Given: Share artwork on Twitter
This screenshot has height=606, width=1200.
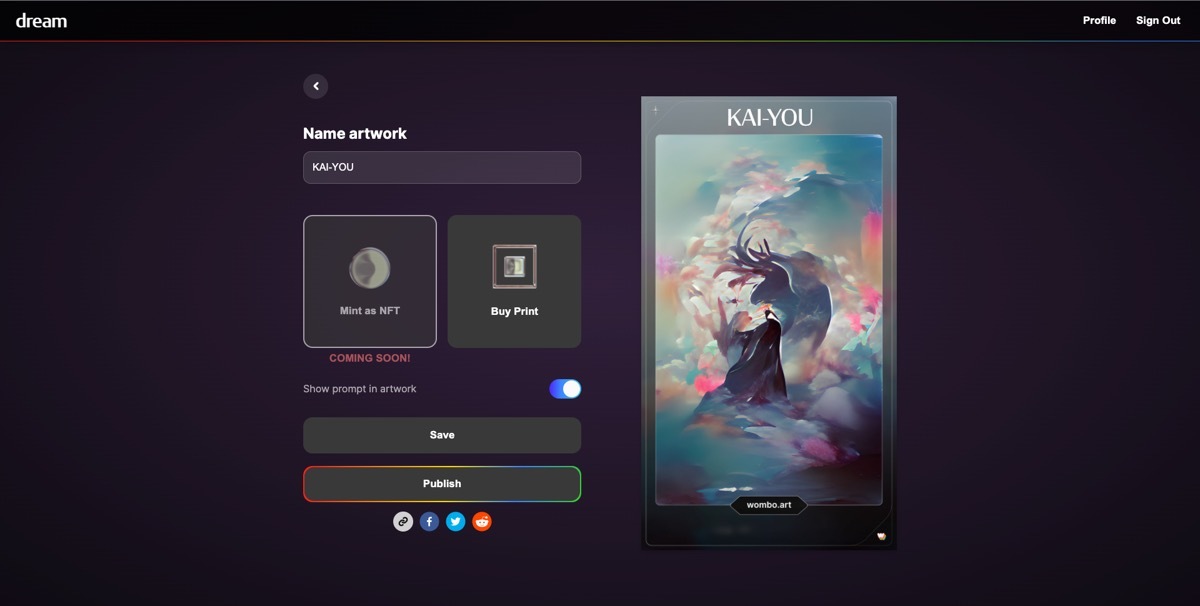Looking at the screenshot, I should click(456, 521).
